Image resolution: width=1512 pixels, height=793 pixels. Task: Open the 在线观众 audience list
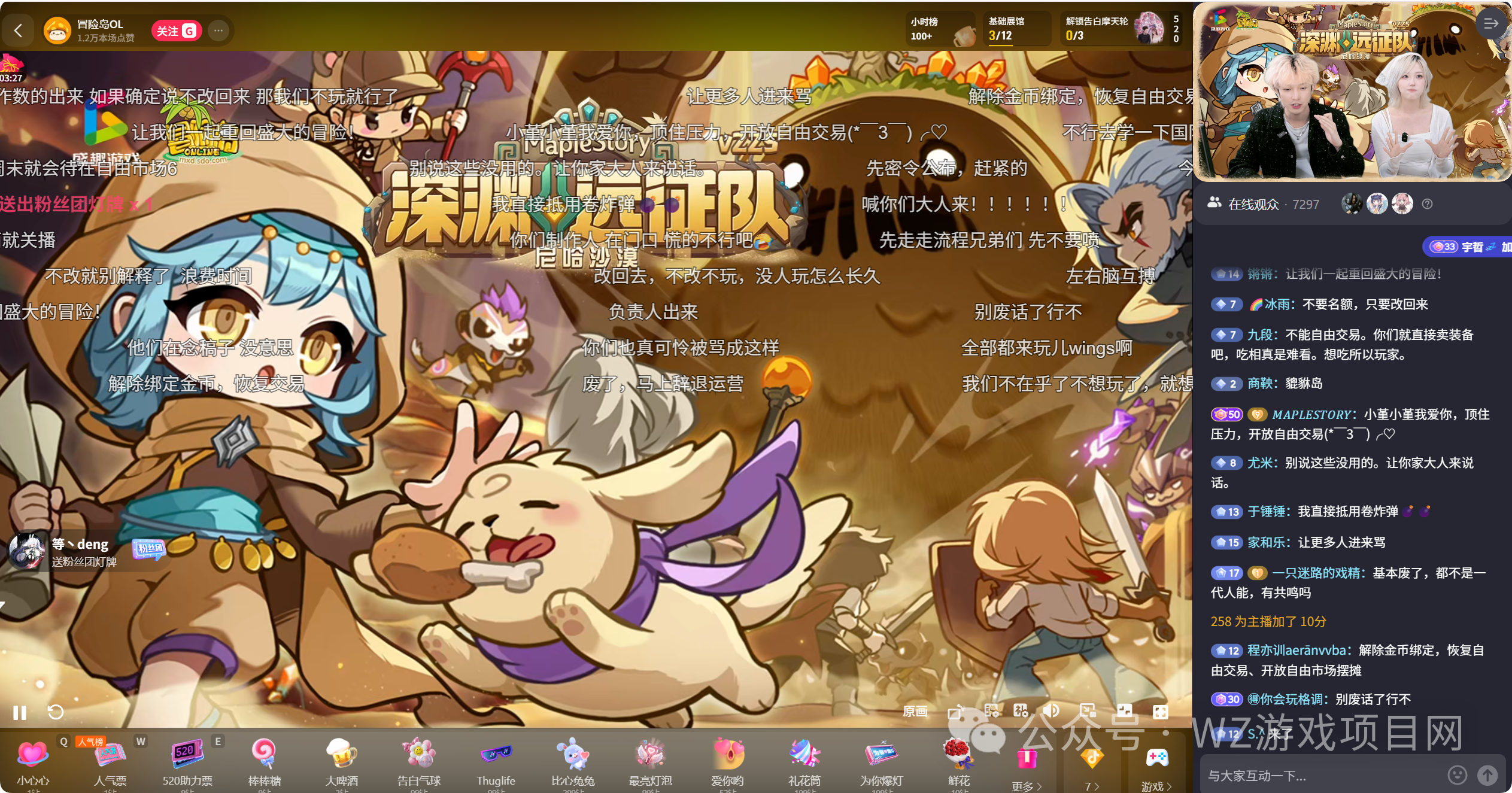(1263, 205)
